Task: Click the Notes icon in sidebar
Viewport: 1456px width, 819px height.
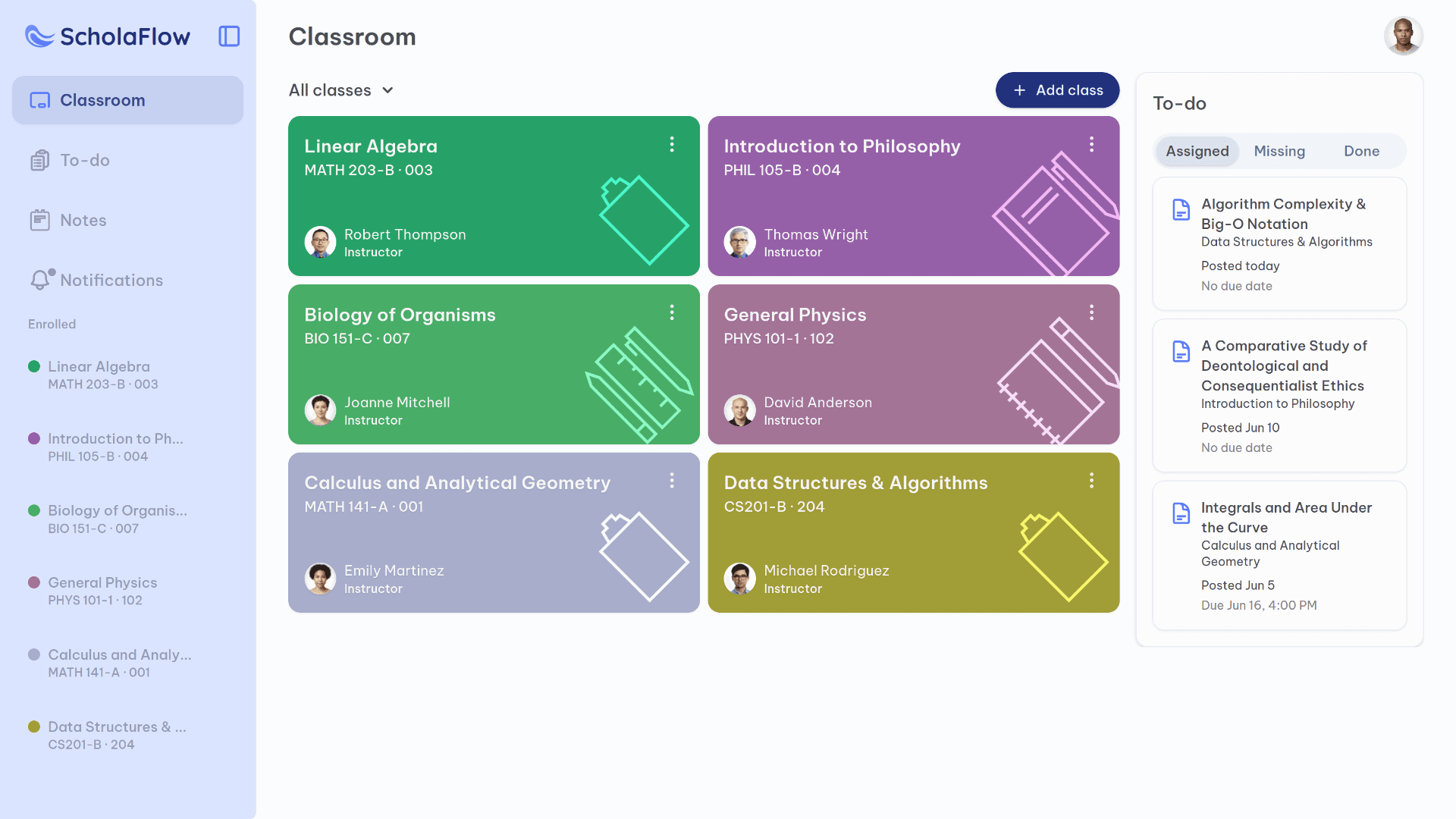Action: click(x=39, y=220)
